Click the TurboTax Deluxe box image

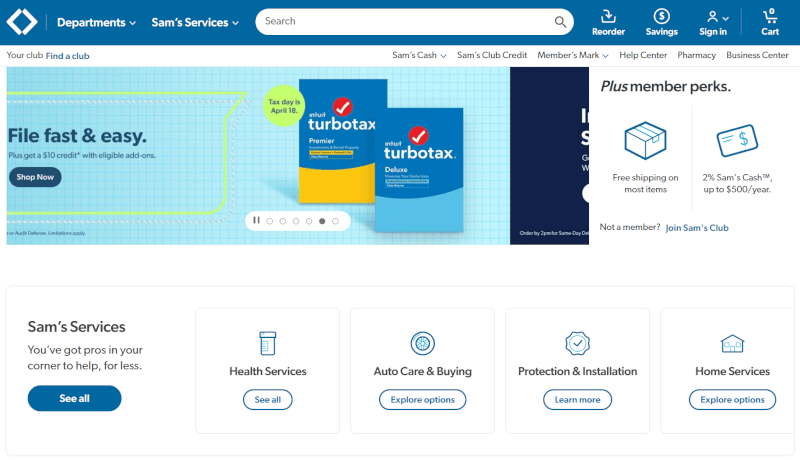(x=419, y=170)
